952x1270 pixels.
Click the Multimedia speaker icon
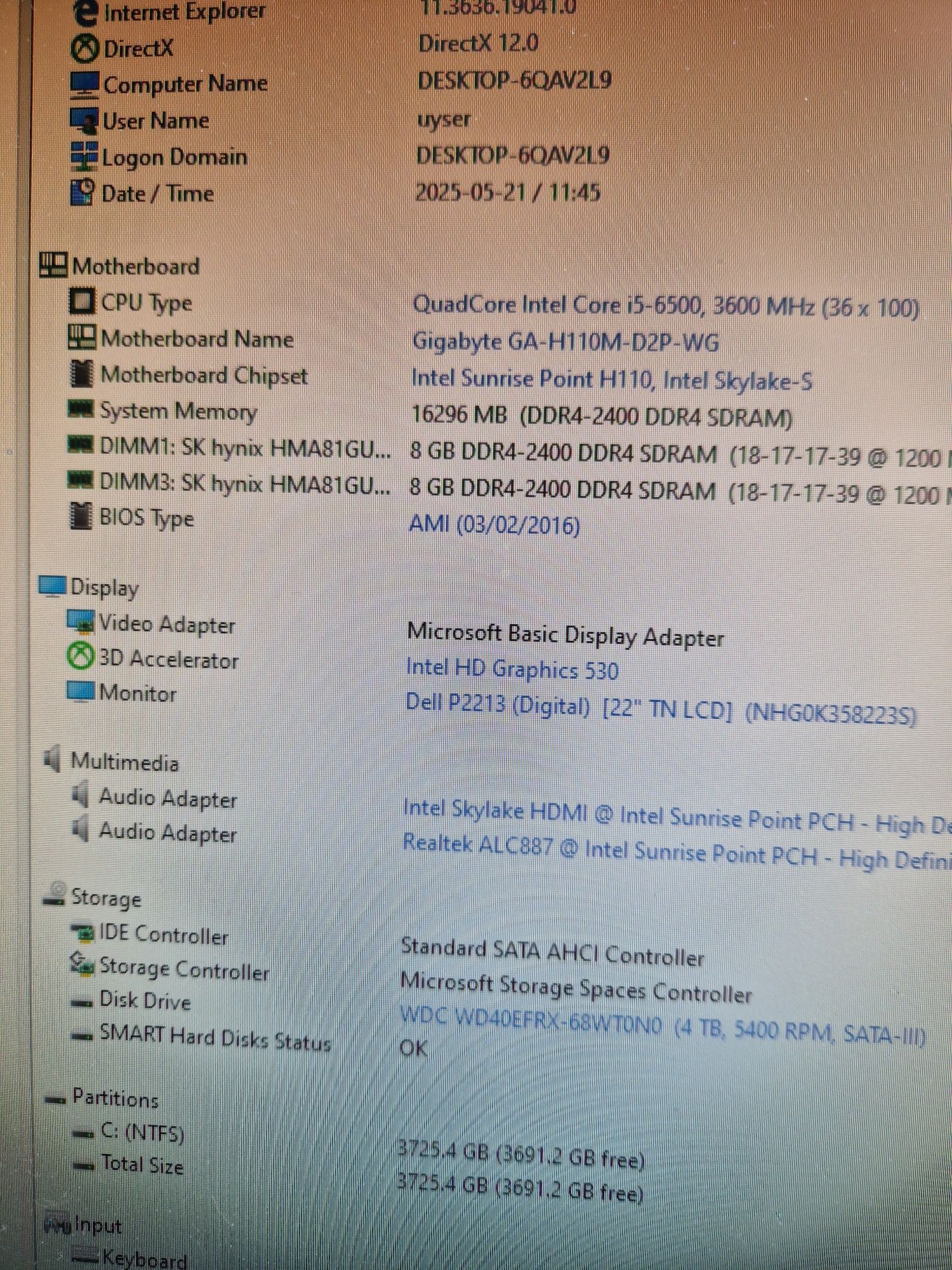(53, 759)
